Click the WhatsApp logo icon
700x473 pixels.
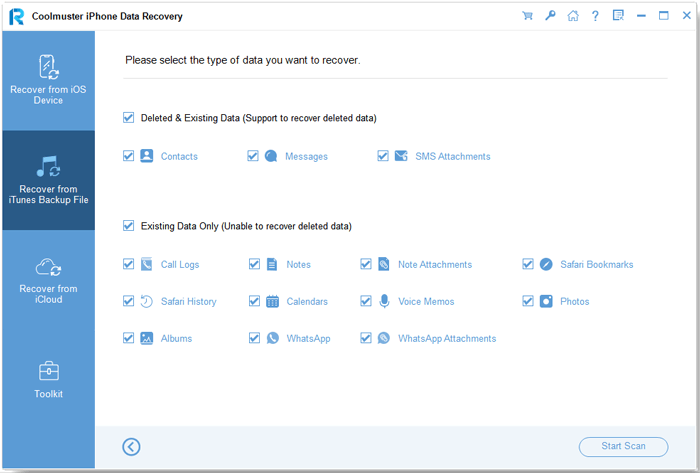[x=272, y=338]
